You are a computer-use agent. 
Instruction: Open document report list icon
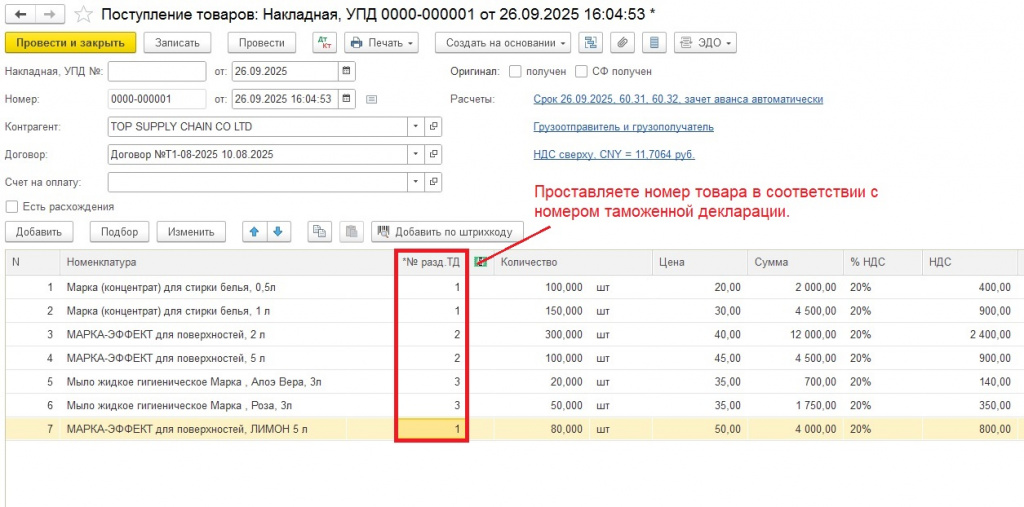[654, 43]
